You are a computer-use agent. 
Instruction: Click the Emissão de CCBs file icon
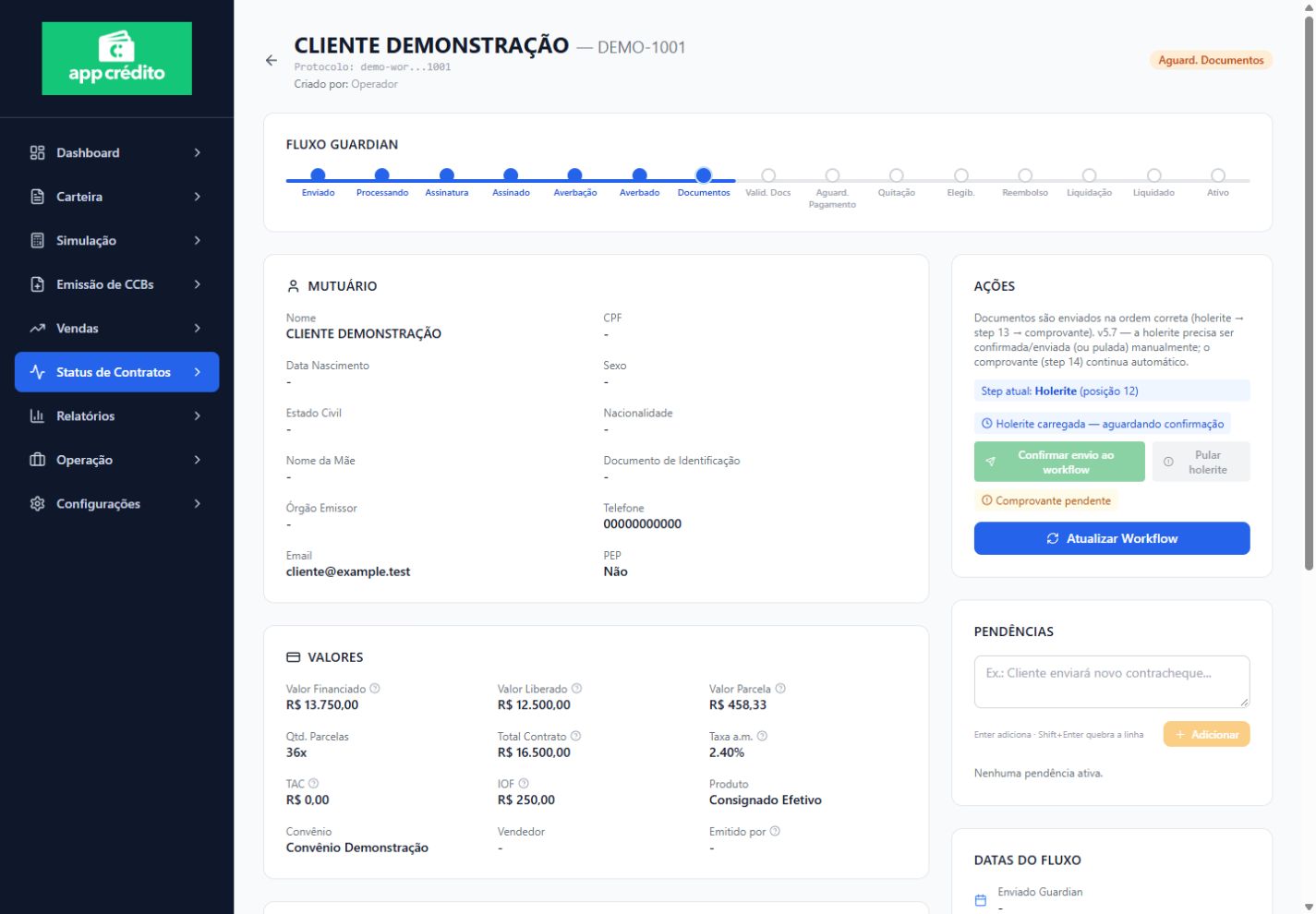(37, 284)
